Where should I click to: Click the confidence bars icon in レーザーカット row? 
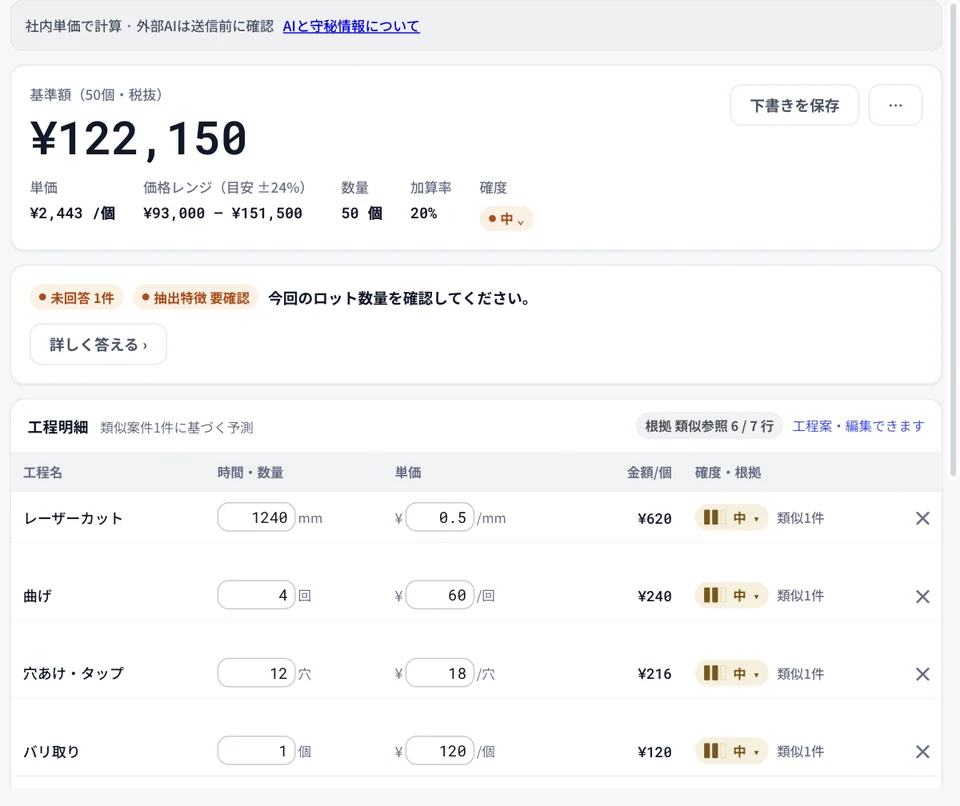(x=713, y=518)
